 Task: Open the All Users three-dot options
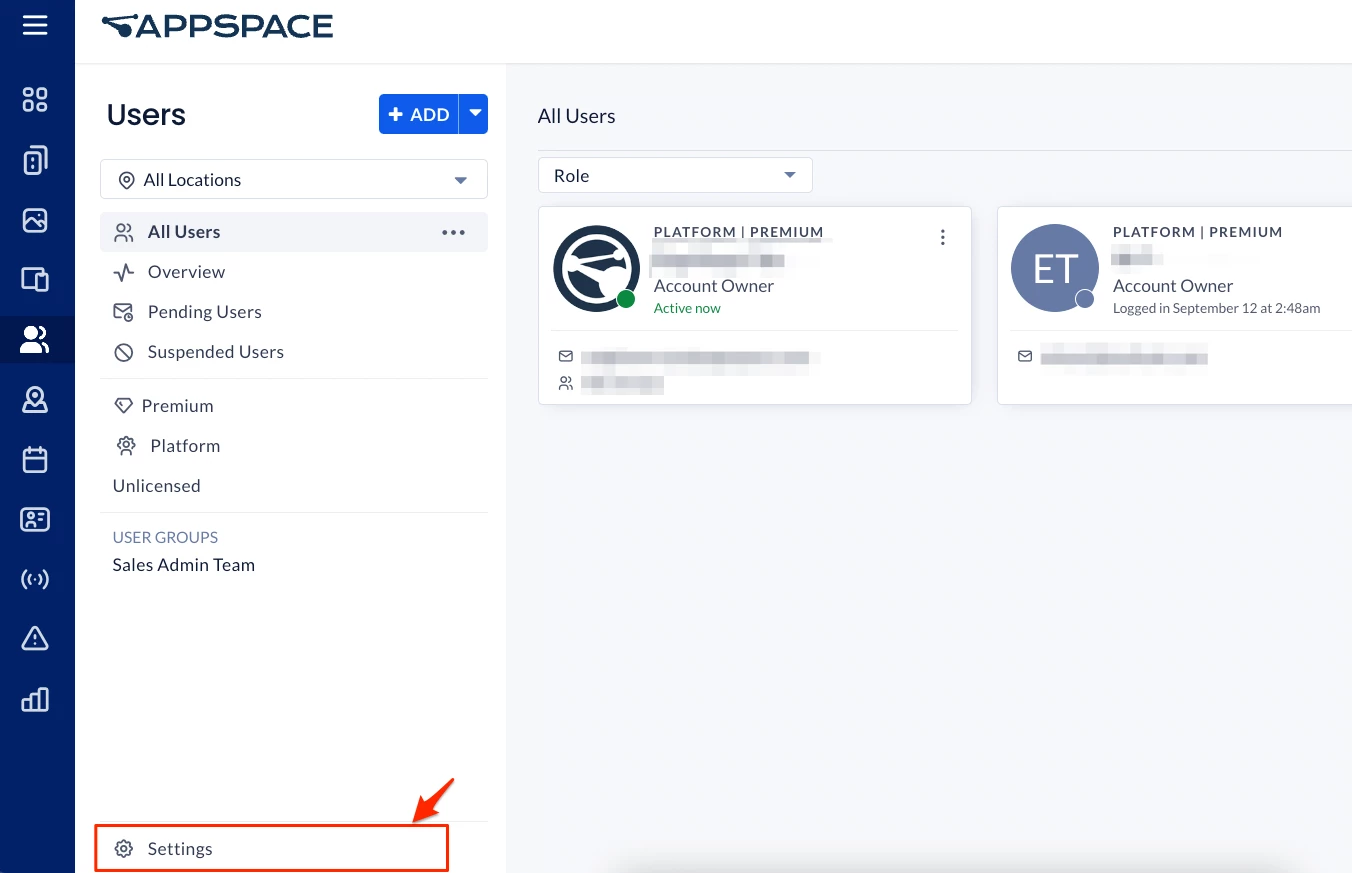coord(454,232)
